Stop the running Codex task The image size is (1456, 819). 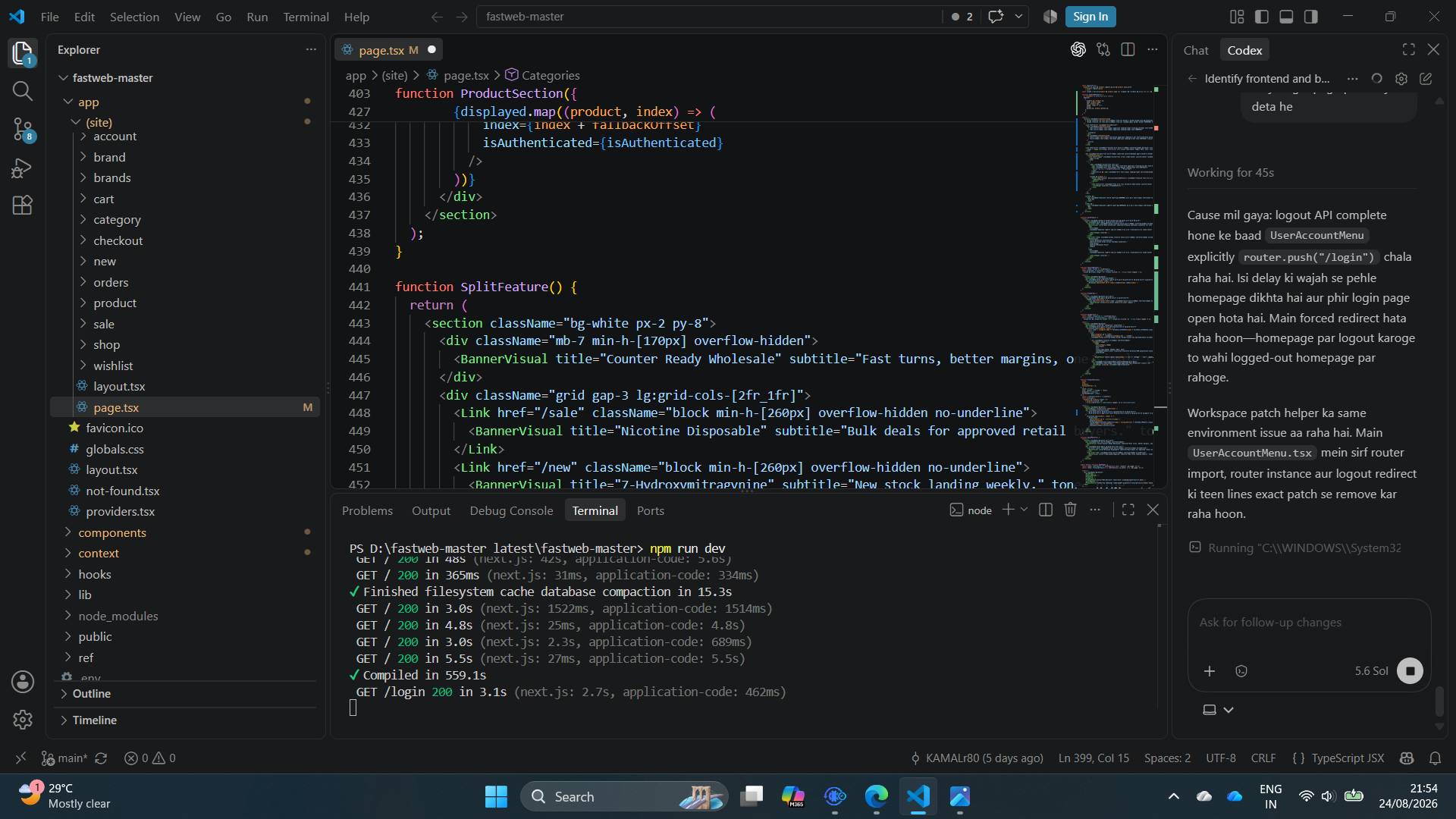tap(1410, 671)
